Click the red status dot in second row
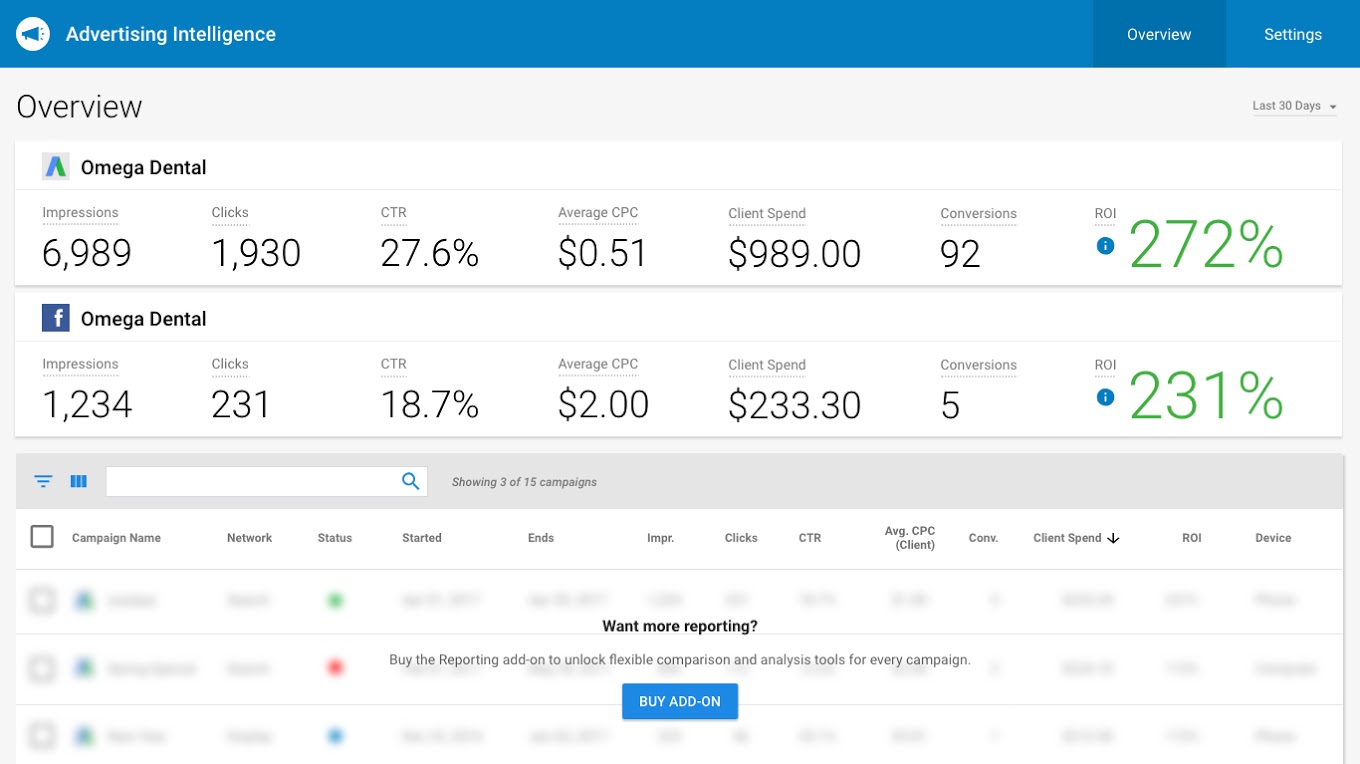The height and width of the screenshot is (764, 1360). pos(335,668)
